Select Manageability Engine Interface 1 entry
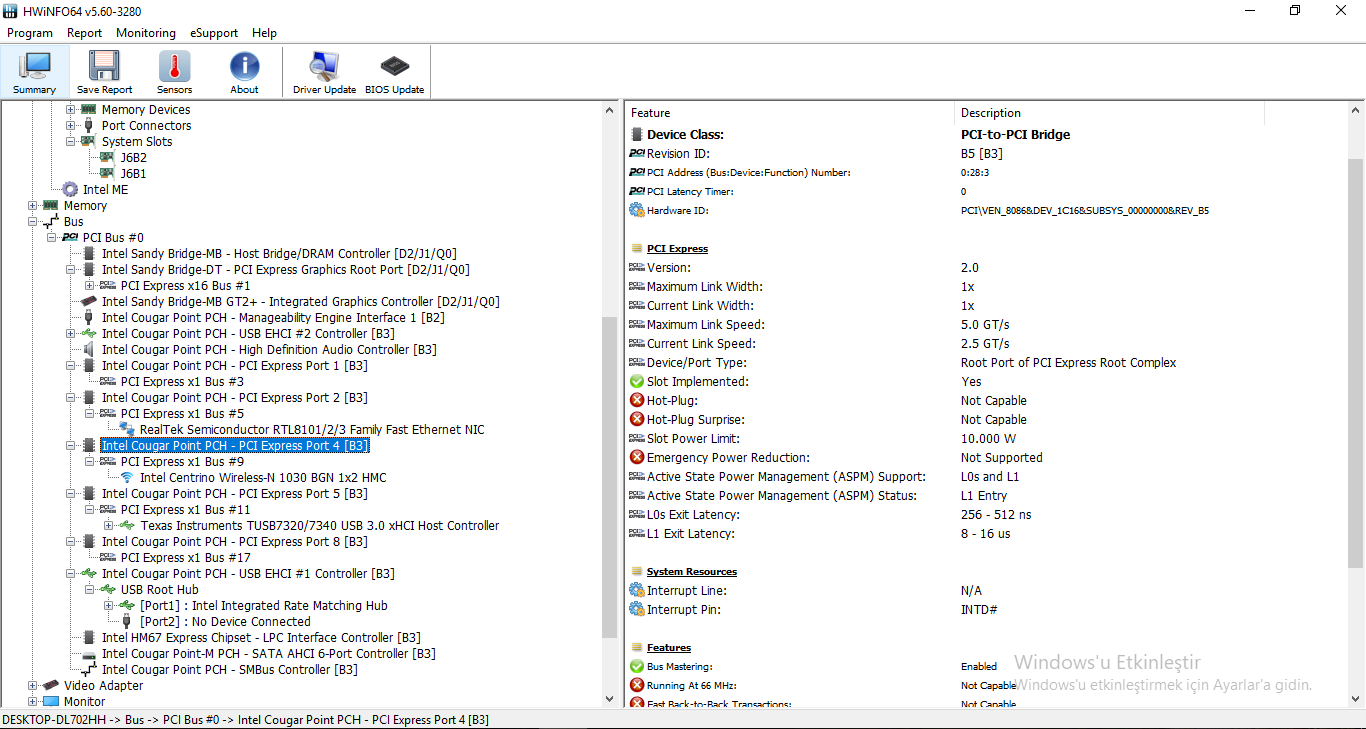The width and height of the screenshot is (1366, 729). tap(273, 317)
